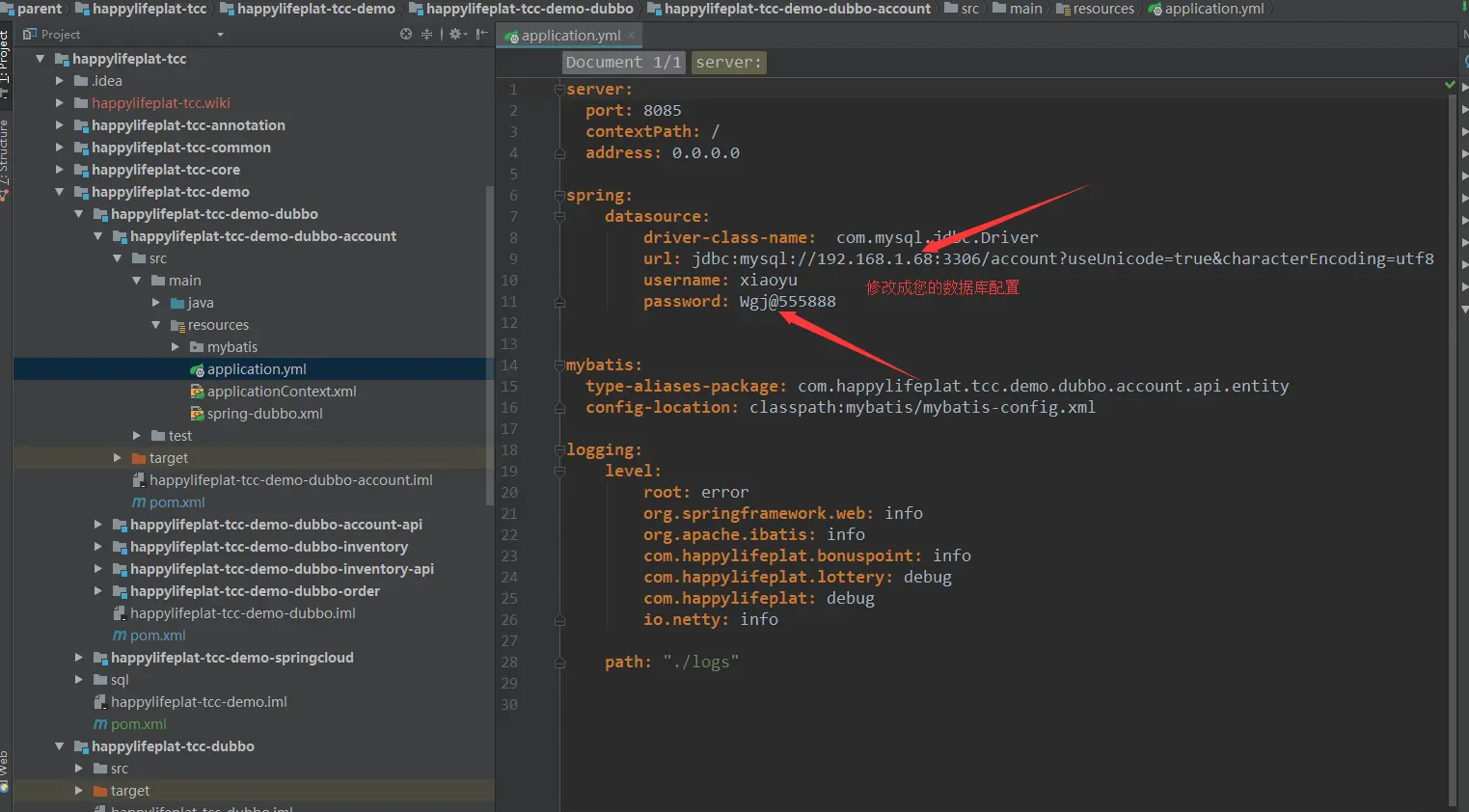Click the Collapse All icon in Project panel
This screenshot has width=1469, height=812.
pos(426,34)
